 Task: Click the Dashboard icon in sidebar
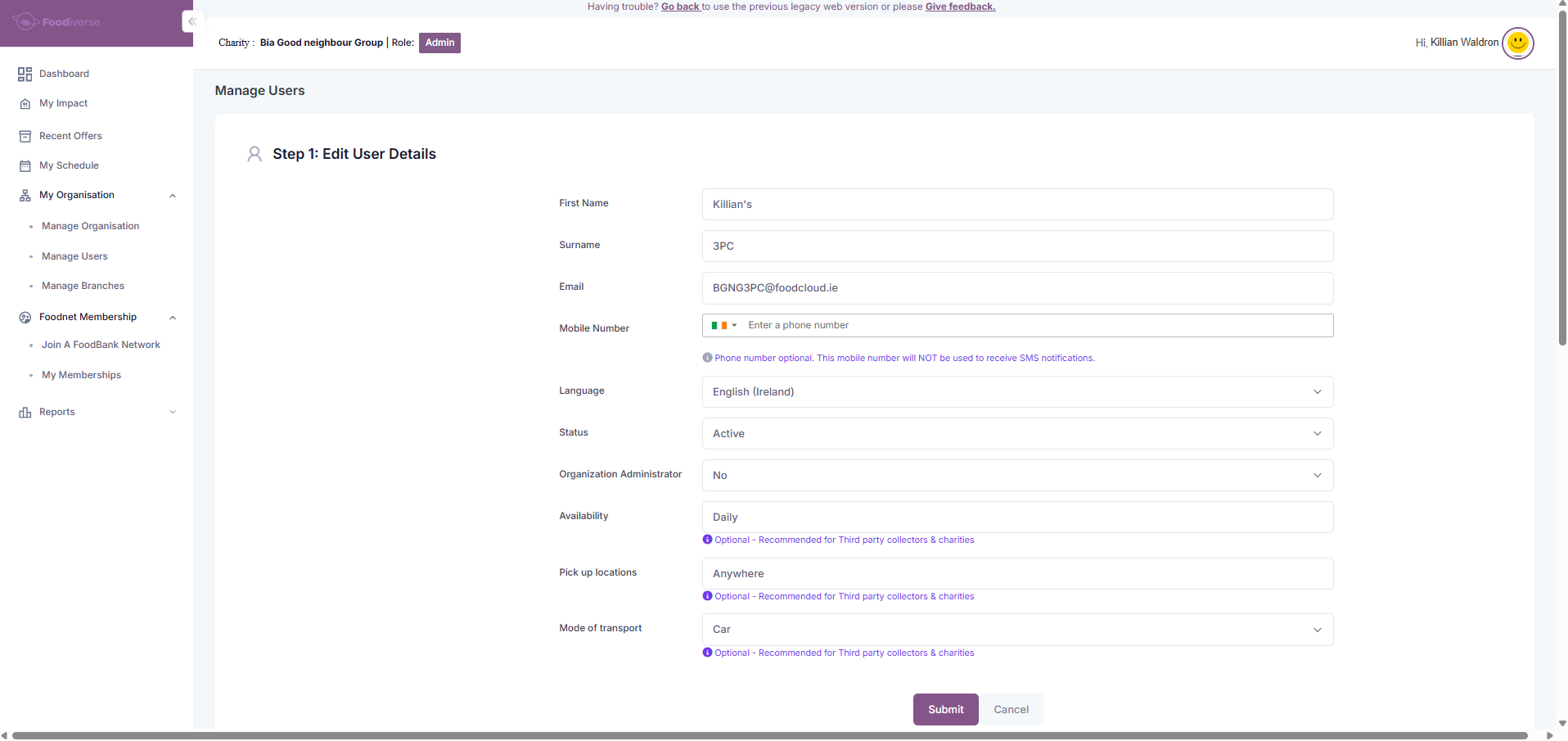[25, 75]
